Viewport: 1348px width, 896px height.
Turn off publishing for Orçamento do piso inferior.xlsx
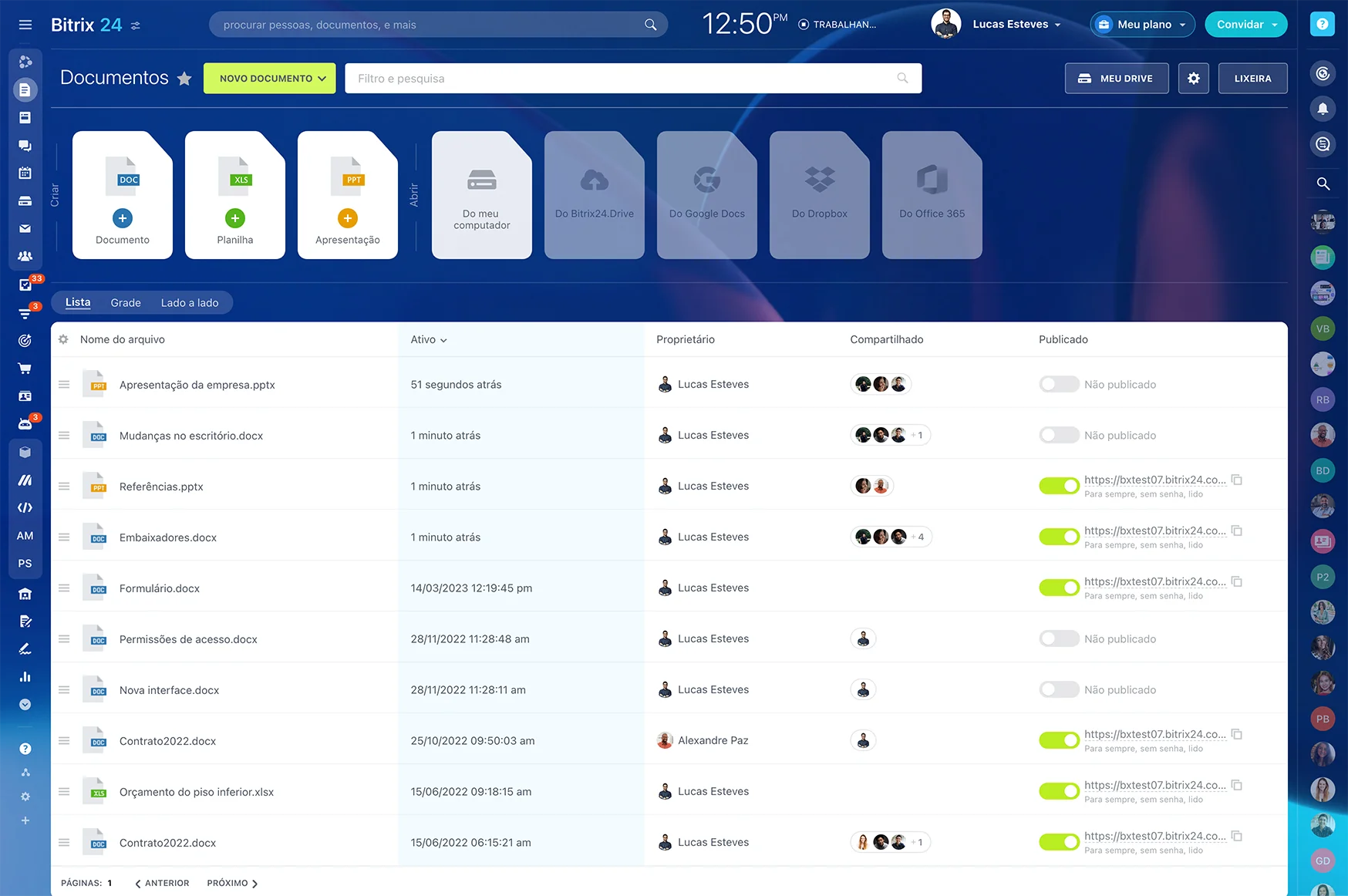point(1059,791)
